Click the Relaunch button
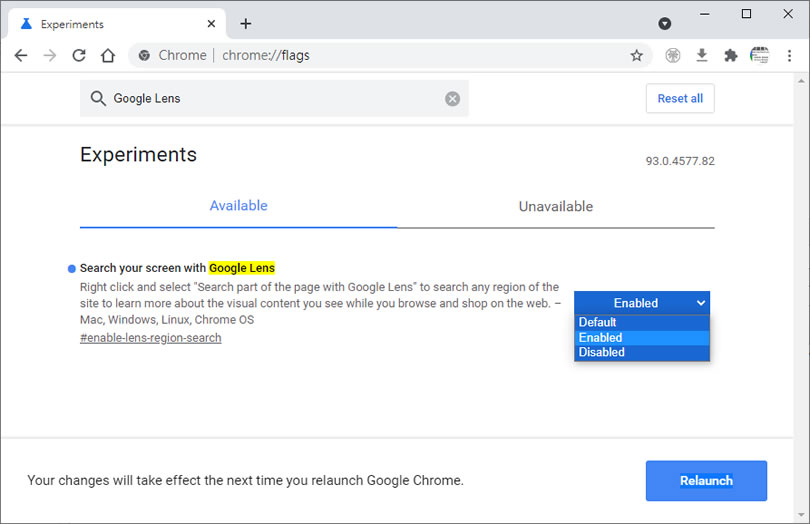Screen dimensions: 810x524 [706, 481]
